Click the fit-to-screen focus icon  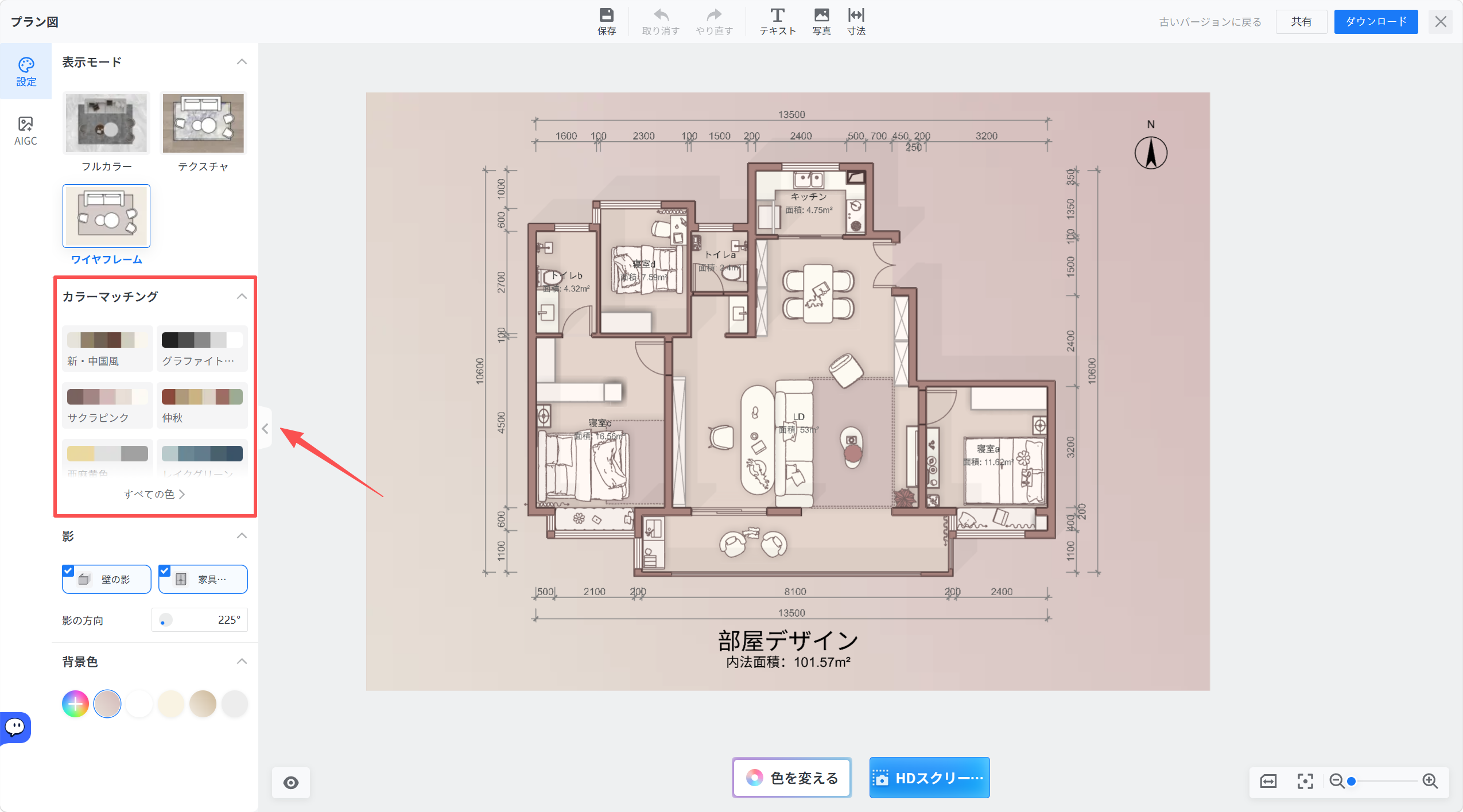(1305, 781)
